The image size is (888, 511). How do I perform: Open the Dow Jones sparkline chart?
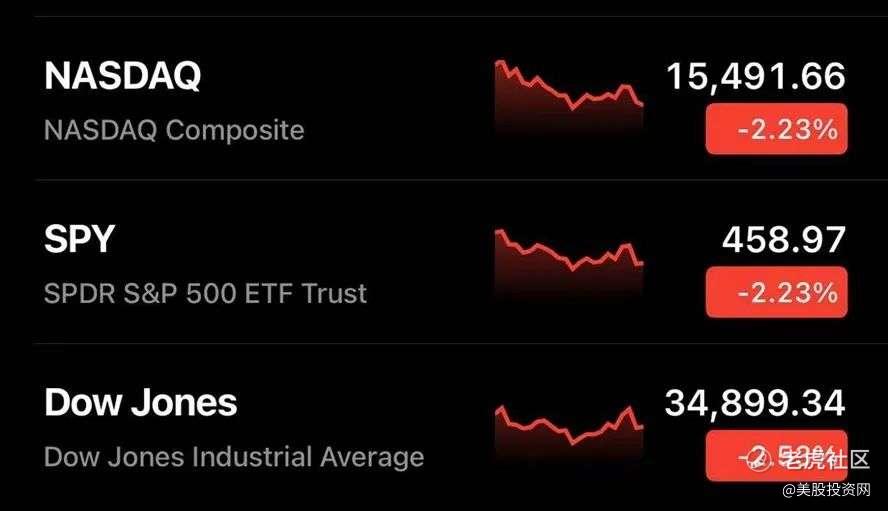point(569,424)
